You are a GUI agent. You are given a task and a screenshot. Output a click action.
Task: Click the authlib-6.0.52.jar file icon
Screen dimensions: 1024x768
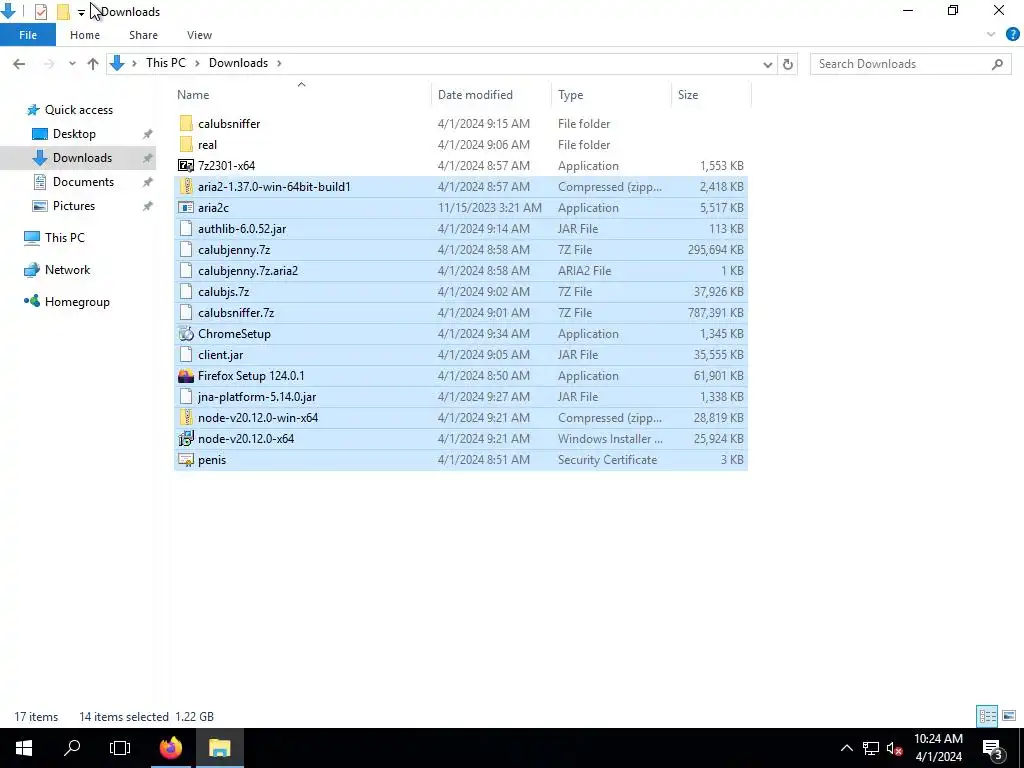186,229
